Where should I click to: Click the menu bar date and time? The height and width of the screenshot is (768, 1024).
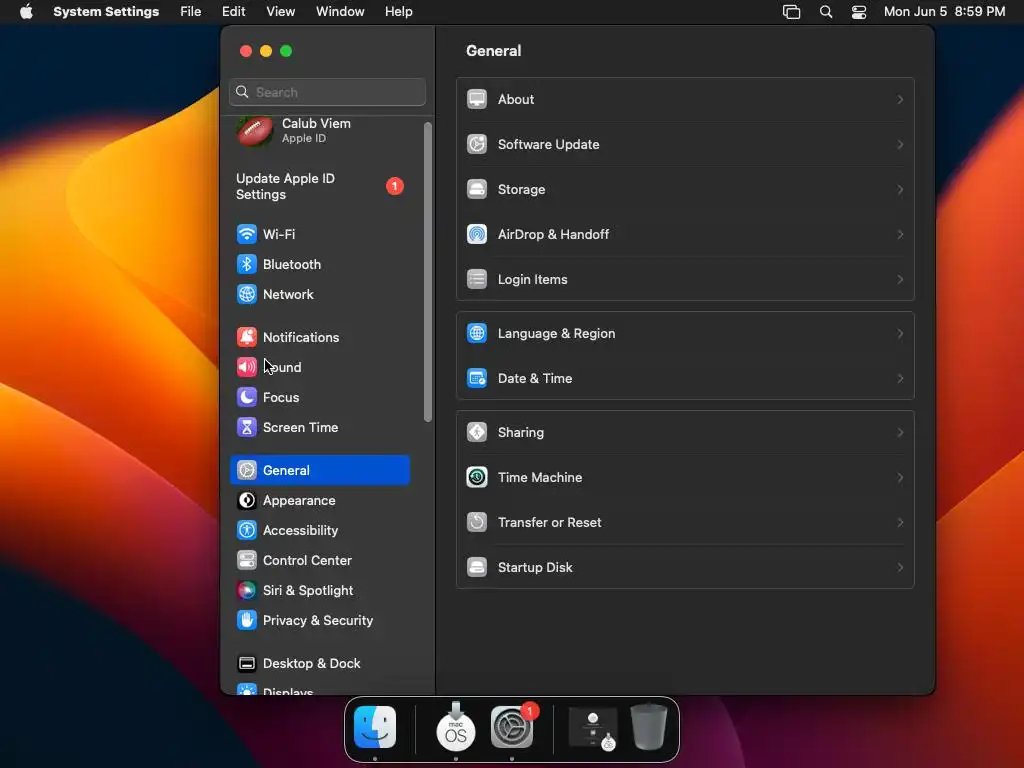coord(944,12)
